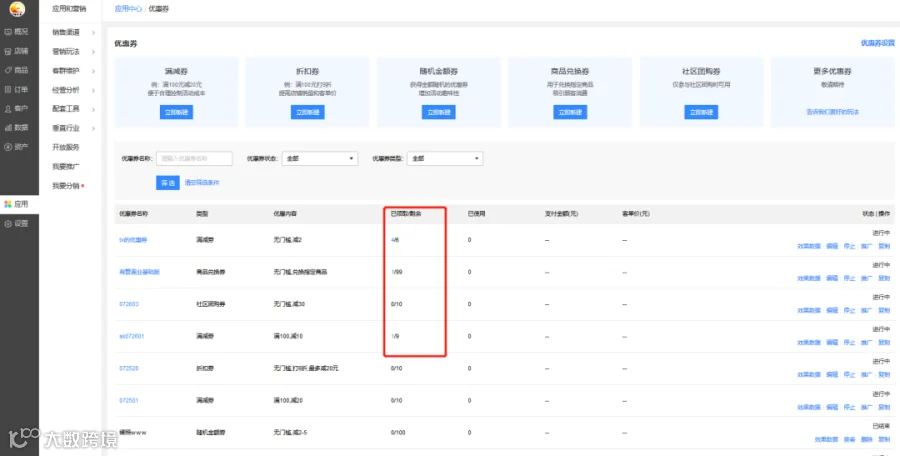Click 推广 in the sk072601 row
The image size is (900, 456).
coord(867,343)
